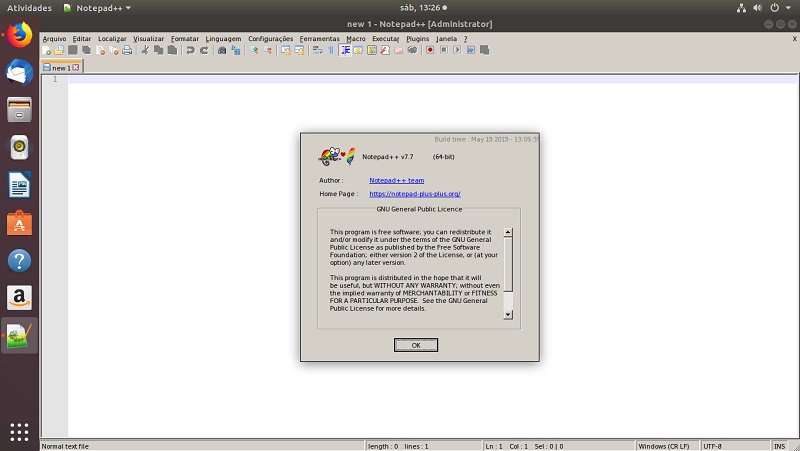Toggle Word Wrap toolbar icon
This screenshot has width=800, height=451.
click(x=317, y=50)
